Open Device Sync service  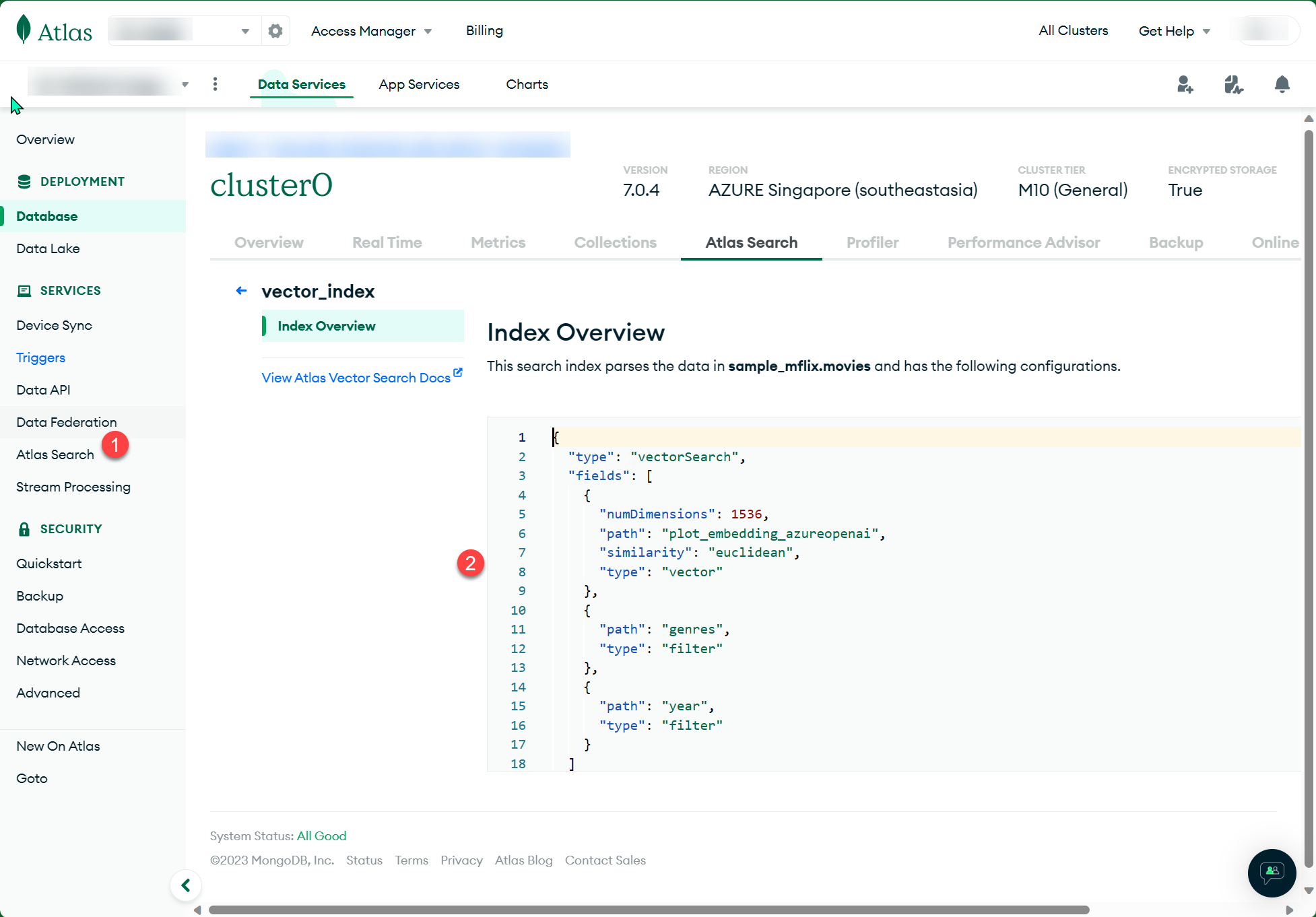[x=54, y=325]
